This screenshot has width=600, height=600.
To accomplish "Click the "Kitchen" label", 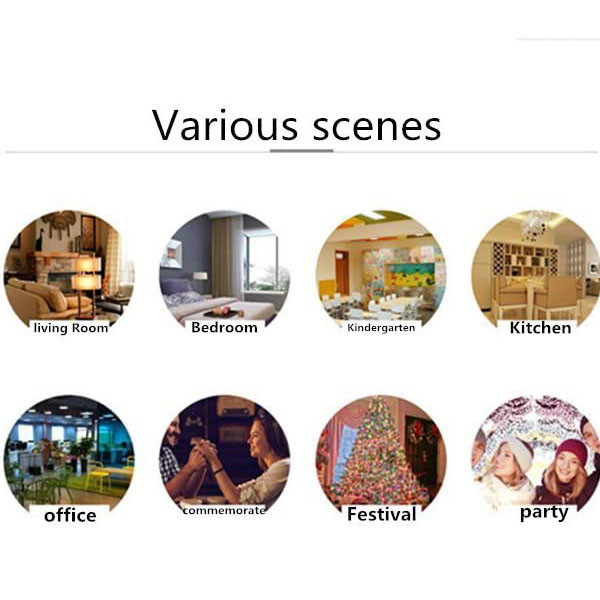I will 540,328.
